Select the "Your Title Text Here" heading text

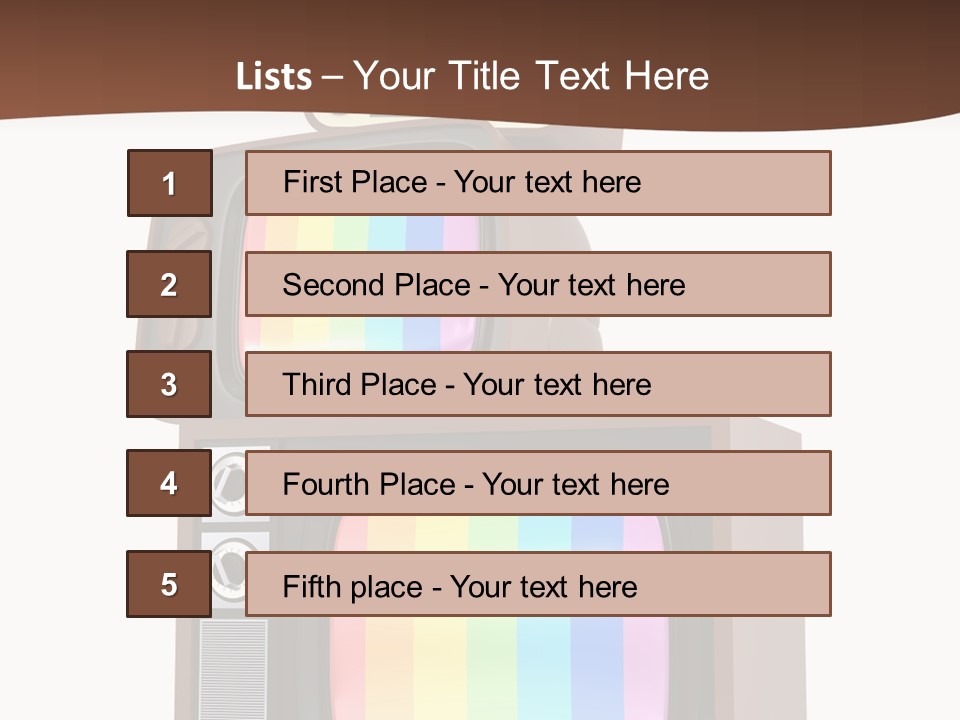(x=531, y=77)
